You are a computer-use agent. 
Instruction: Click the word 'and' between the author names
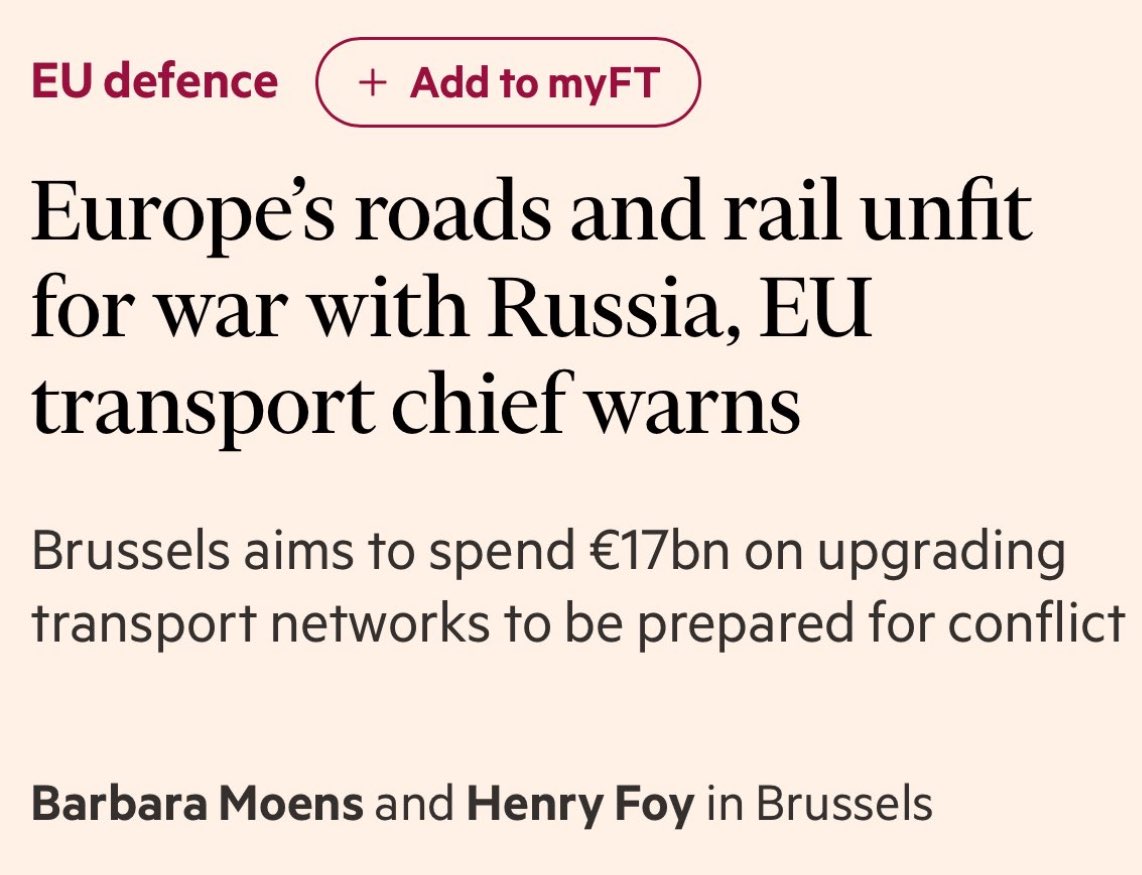(x=414, y=804)
